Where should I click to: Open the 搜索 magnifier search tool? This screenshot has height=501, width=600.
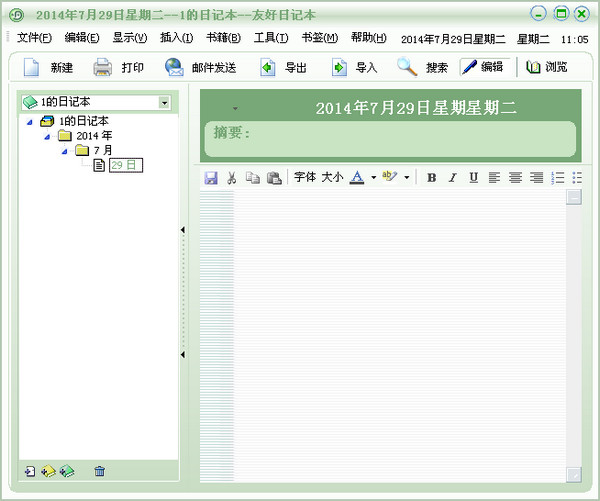[x=422, y=68]
